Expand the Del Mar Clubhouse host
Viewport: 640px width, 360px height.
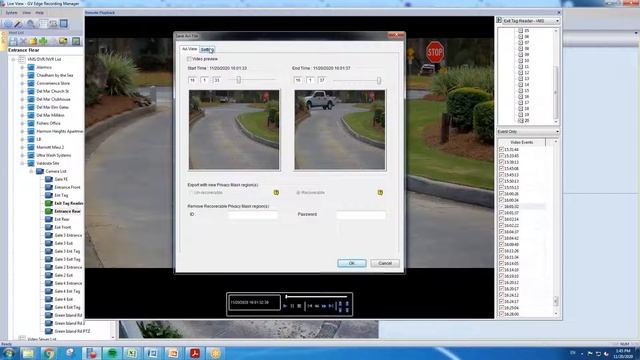(22, 99)
